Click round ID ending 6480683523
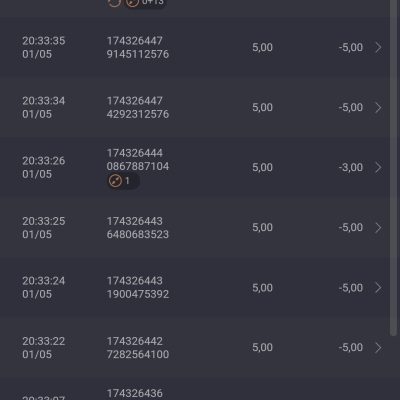Viewport: 400px width, 400px height. (138, 228)
